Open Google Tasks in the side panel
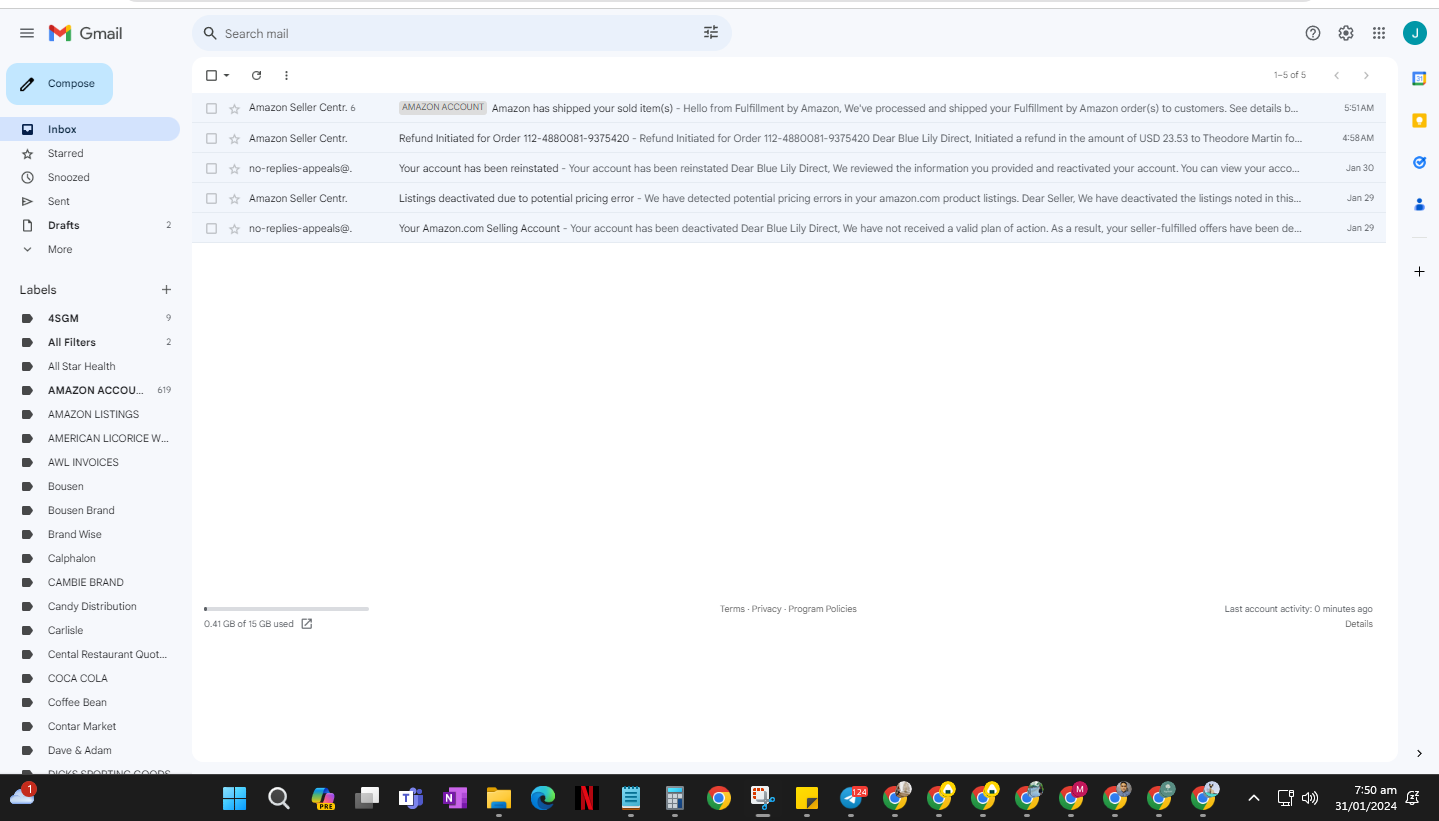1439x821 pixels. coord(1419,162)
